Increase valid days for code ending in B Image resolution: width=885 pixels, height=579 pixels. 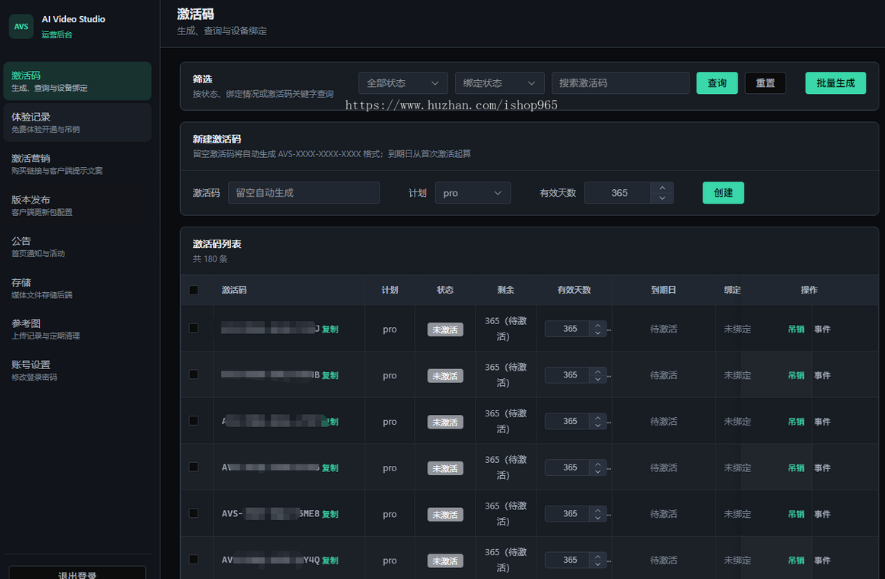[598, 371]
